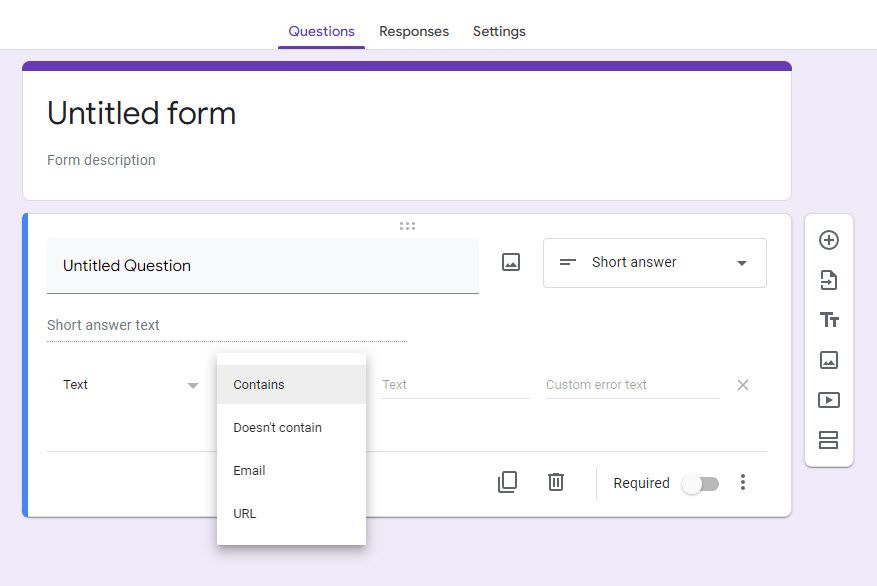Viewport: 877px width, 586px height.
Task: Select the Doesn't contain option
Action: (x=278, y=427)
